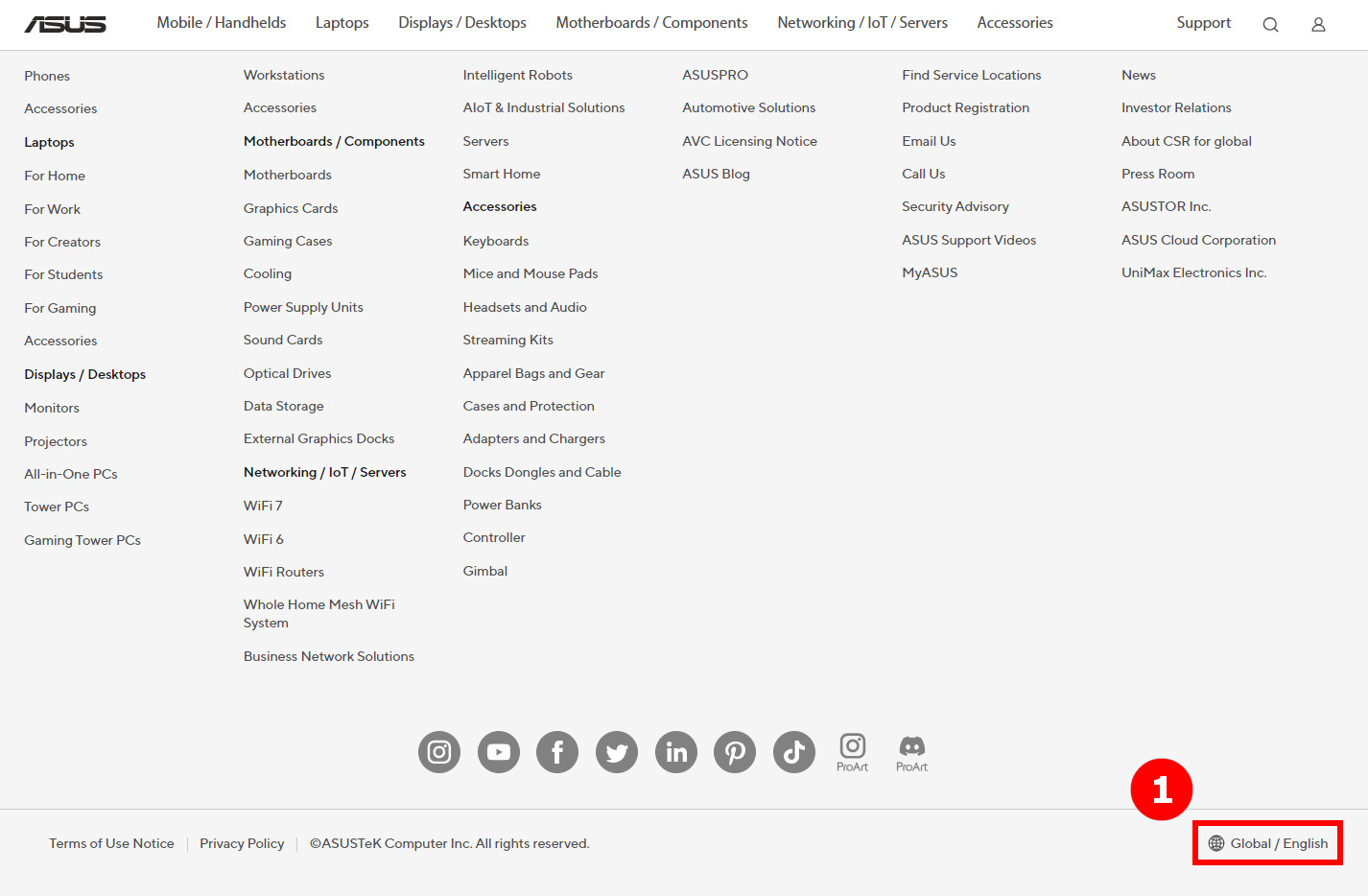The width and height of the screenshot is (1368, 896).
Task: Open Docks Dongles and Cable link
Action: 542,472
